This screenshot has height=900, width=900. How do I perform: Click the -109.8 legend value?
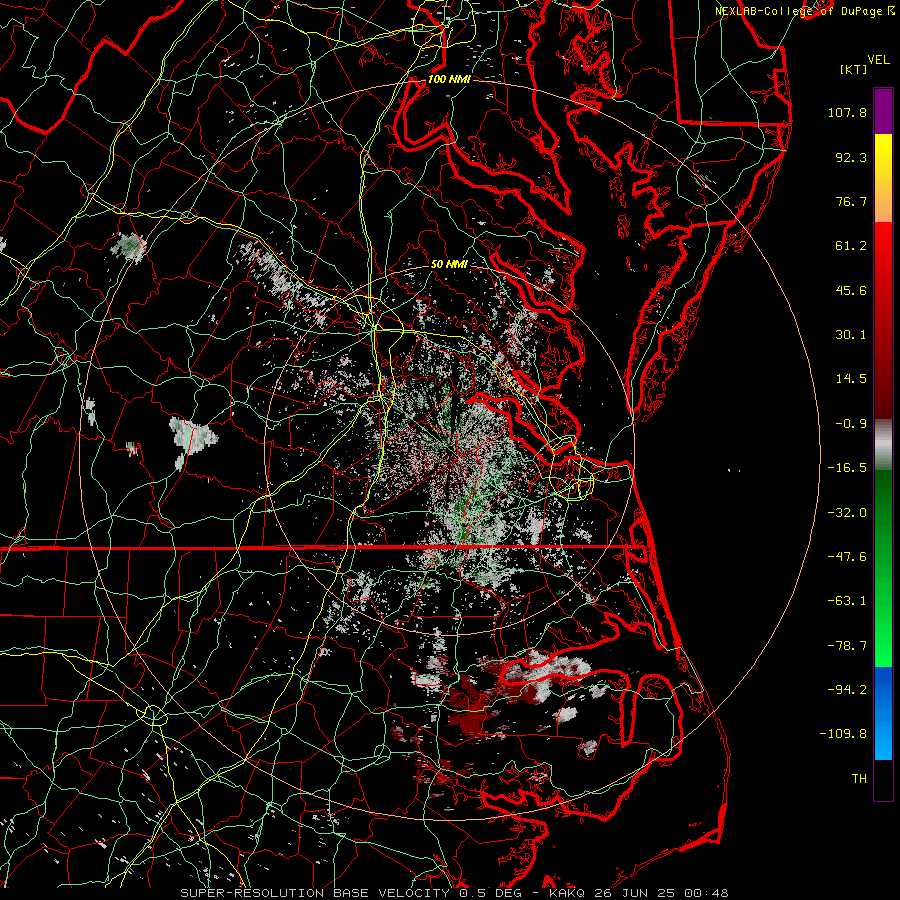tap(843, 734)
